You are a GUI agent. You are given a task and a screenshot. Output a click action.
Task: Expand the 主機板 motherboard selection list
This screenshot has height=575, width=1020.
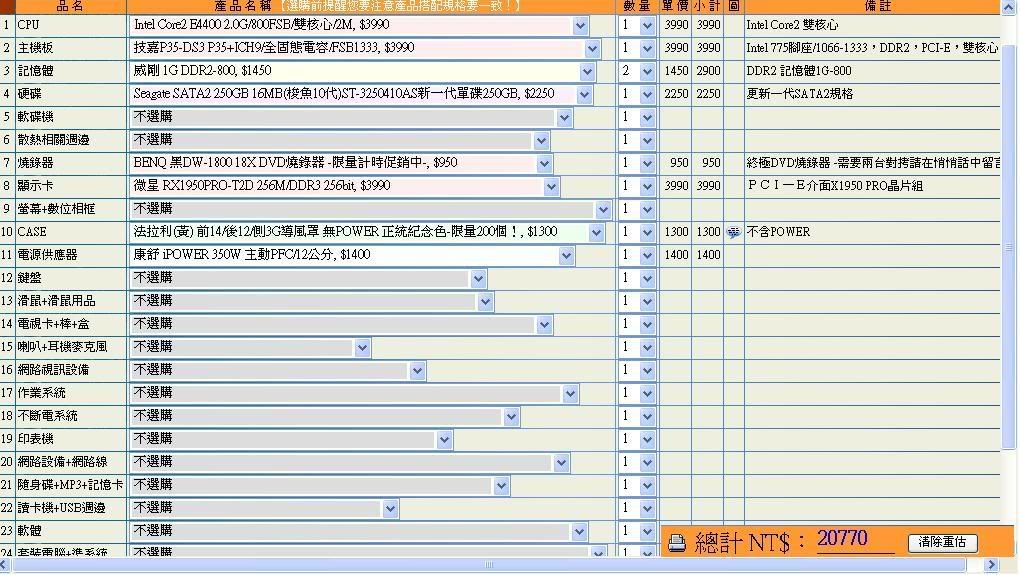click(x=592, y=48)
